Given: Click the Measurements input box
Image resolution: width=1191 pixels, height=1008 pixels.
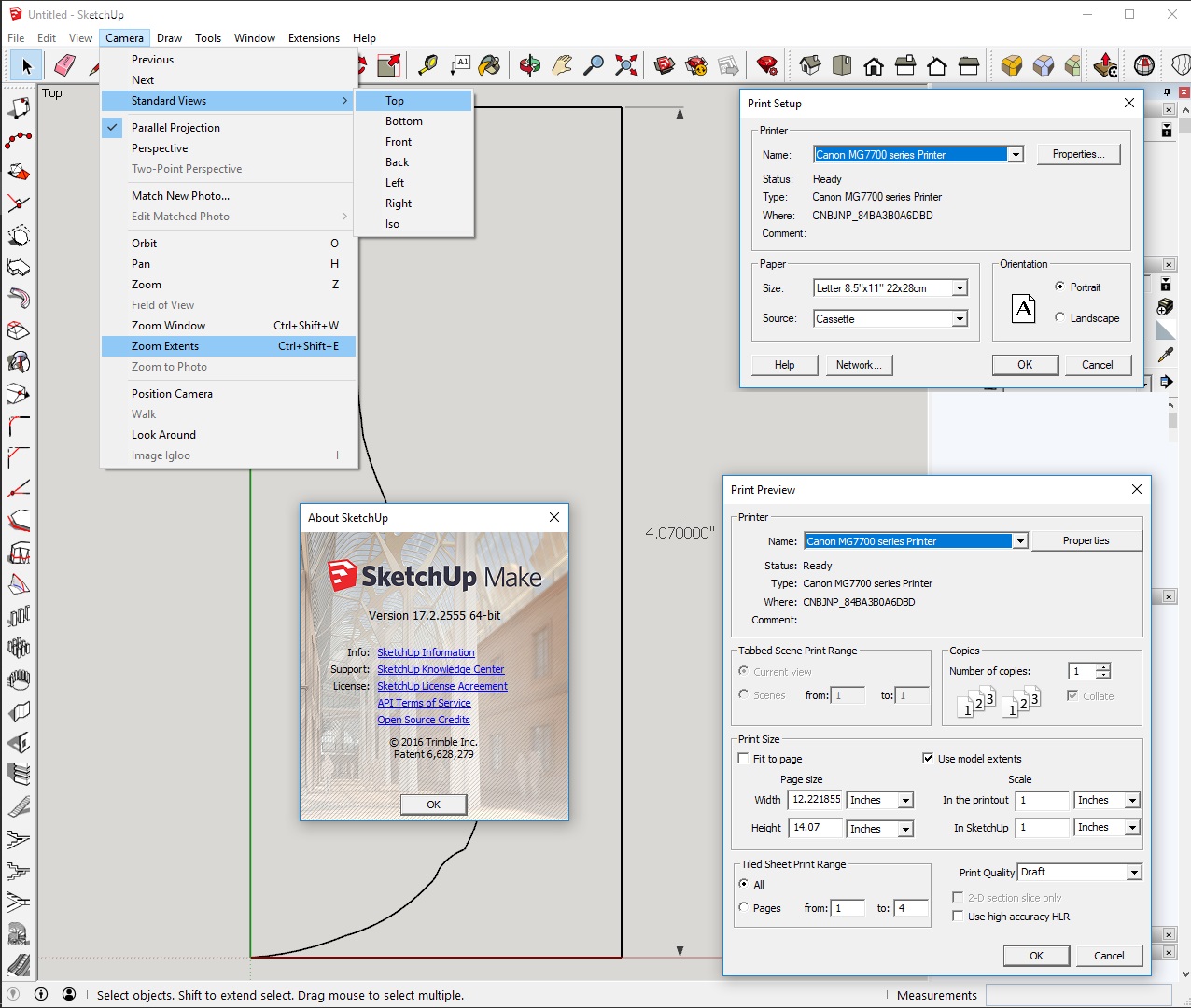Looking at the screenshot, I should [x=1077, y=995].
